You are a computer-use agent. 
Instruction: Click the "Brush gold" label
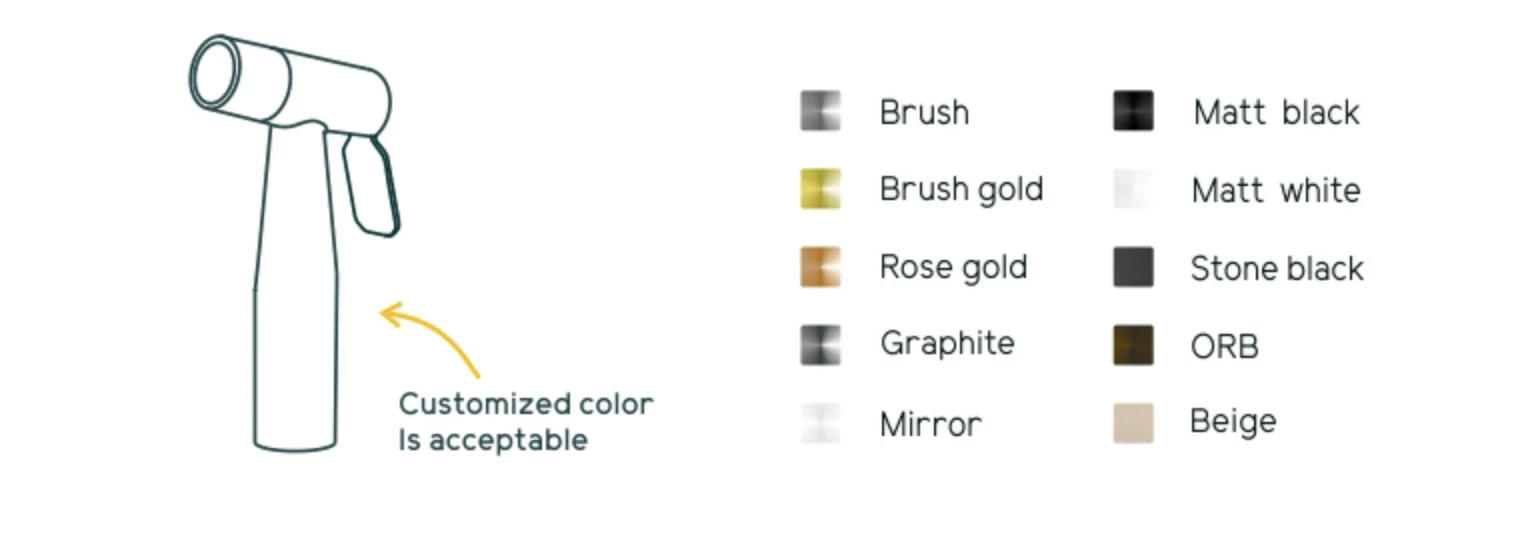pos(961,189)
